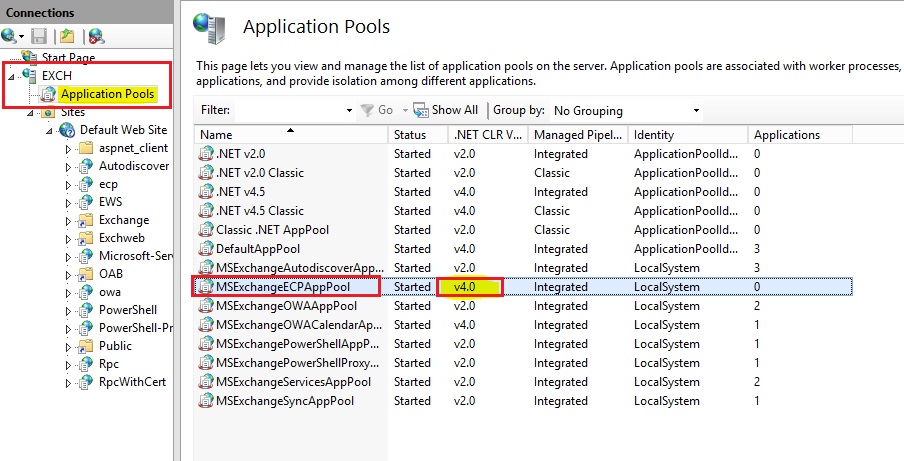Select Classic .NET AppPool row
Viewport: 904px width, 461px height.
point(523,230)
